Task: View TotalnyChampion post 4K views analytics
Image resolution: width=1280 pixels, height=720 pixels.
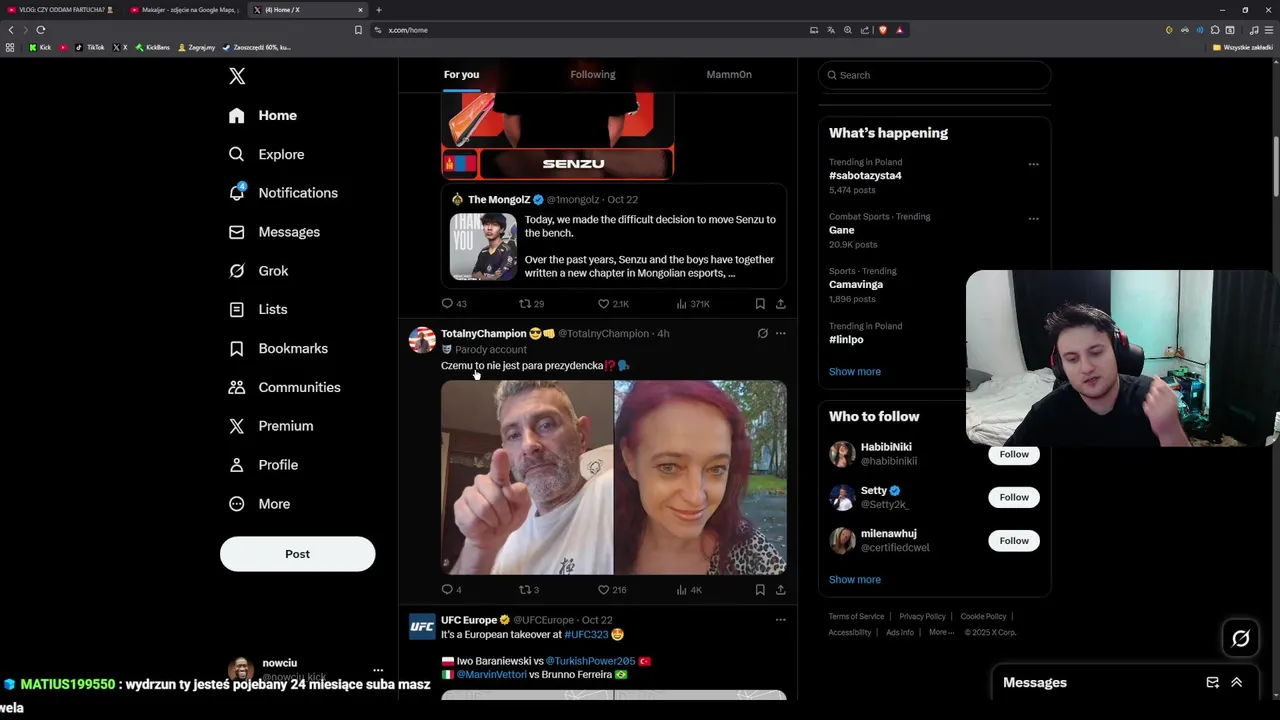Action: tap(690, 590)
